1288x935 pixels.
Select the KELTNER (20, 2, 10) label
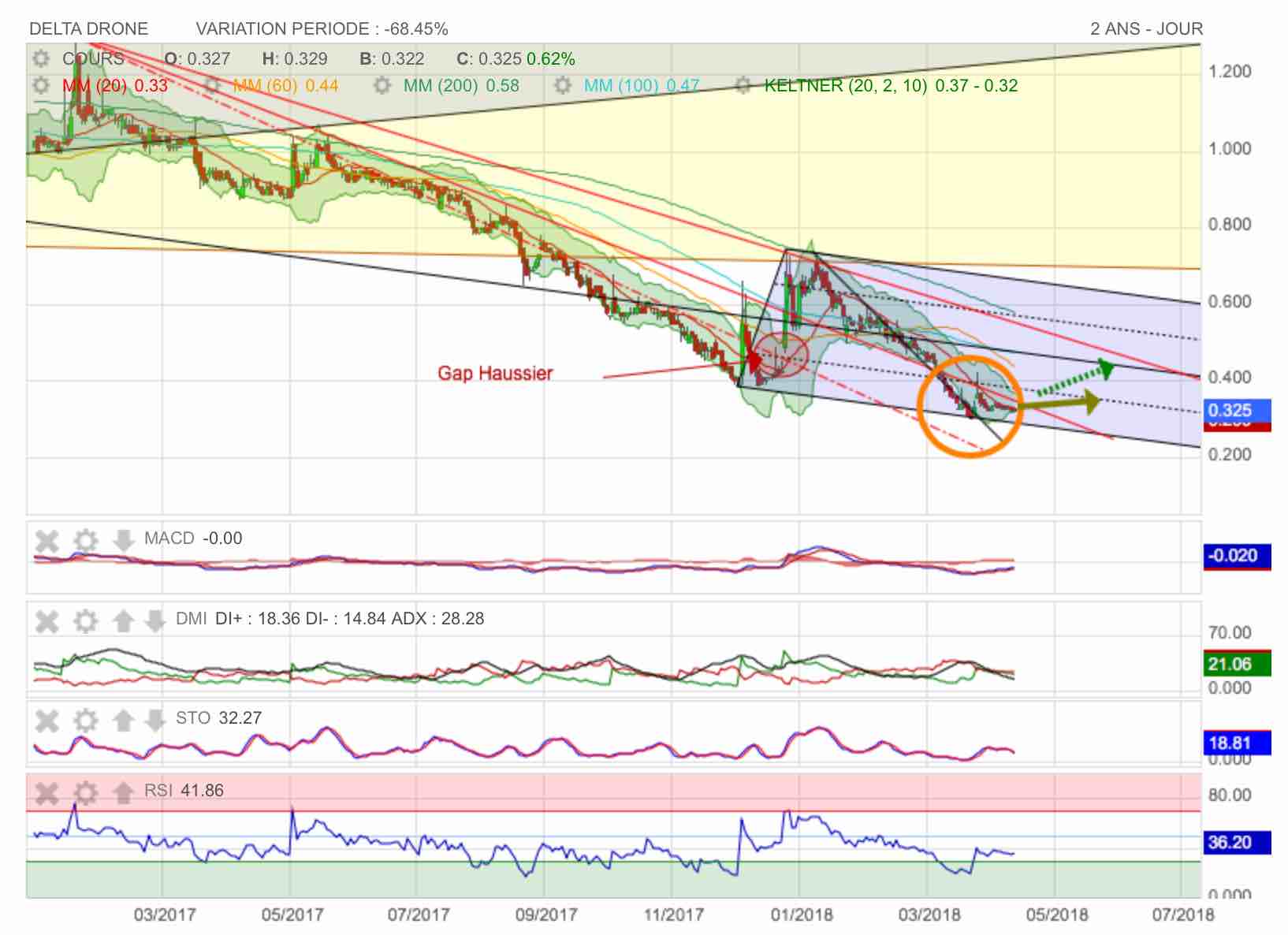(x=891, y=85)
